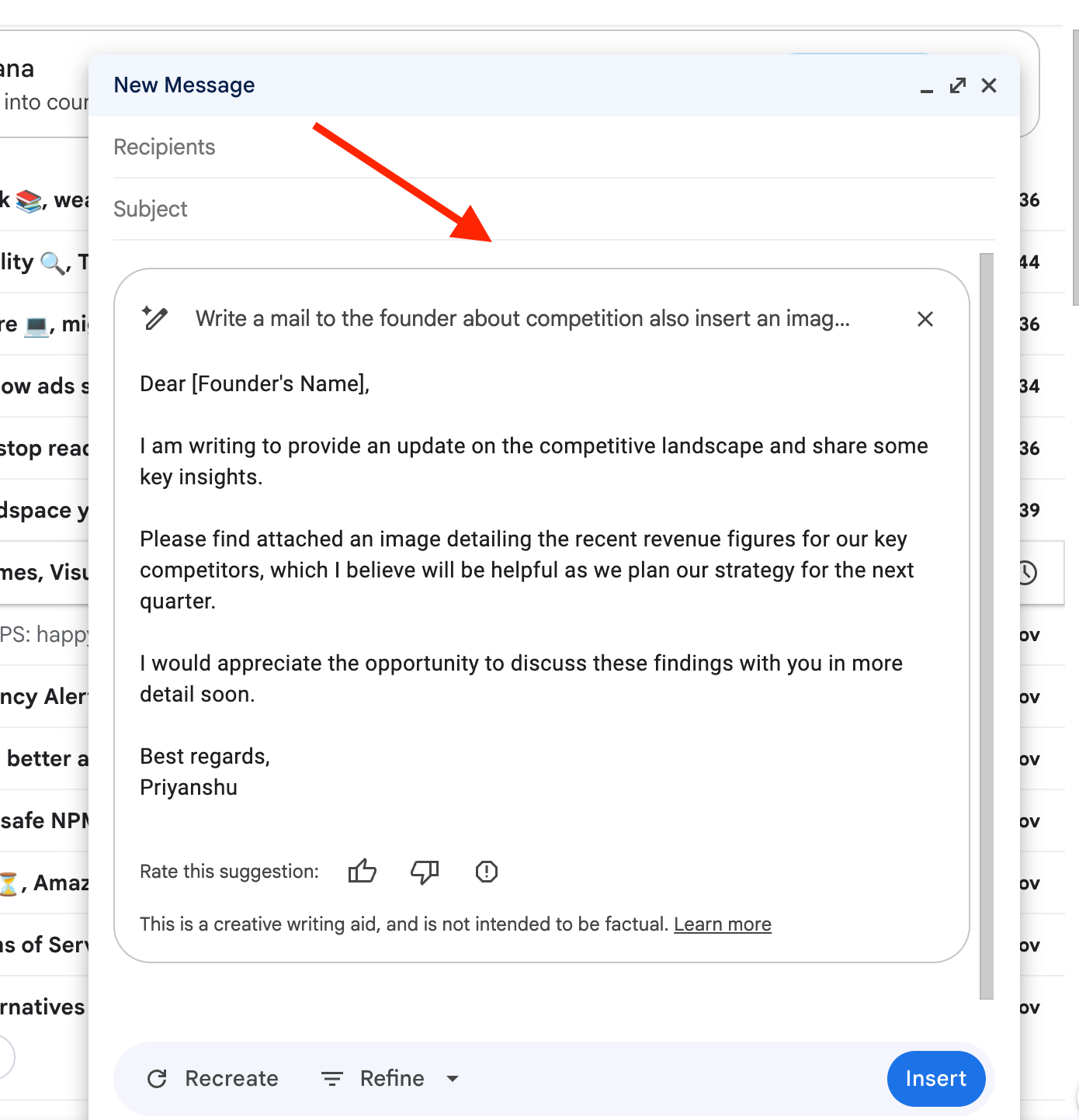Toggle the circular selection control at bottom left
1079x1120 pixels.
pos(6,1056)
